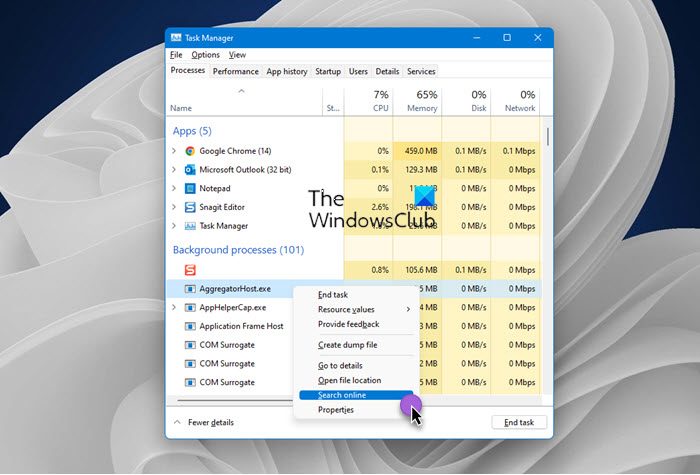Click the Snagit Editor icon in Apps

(190, 207)
